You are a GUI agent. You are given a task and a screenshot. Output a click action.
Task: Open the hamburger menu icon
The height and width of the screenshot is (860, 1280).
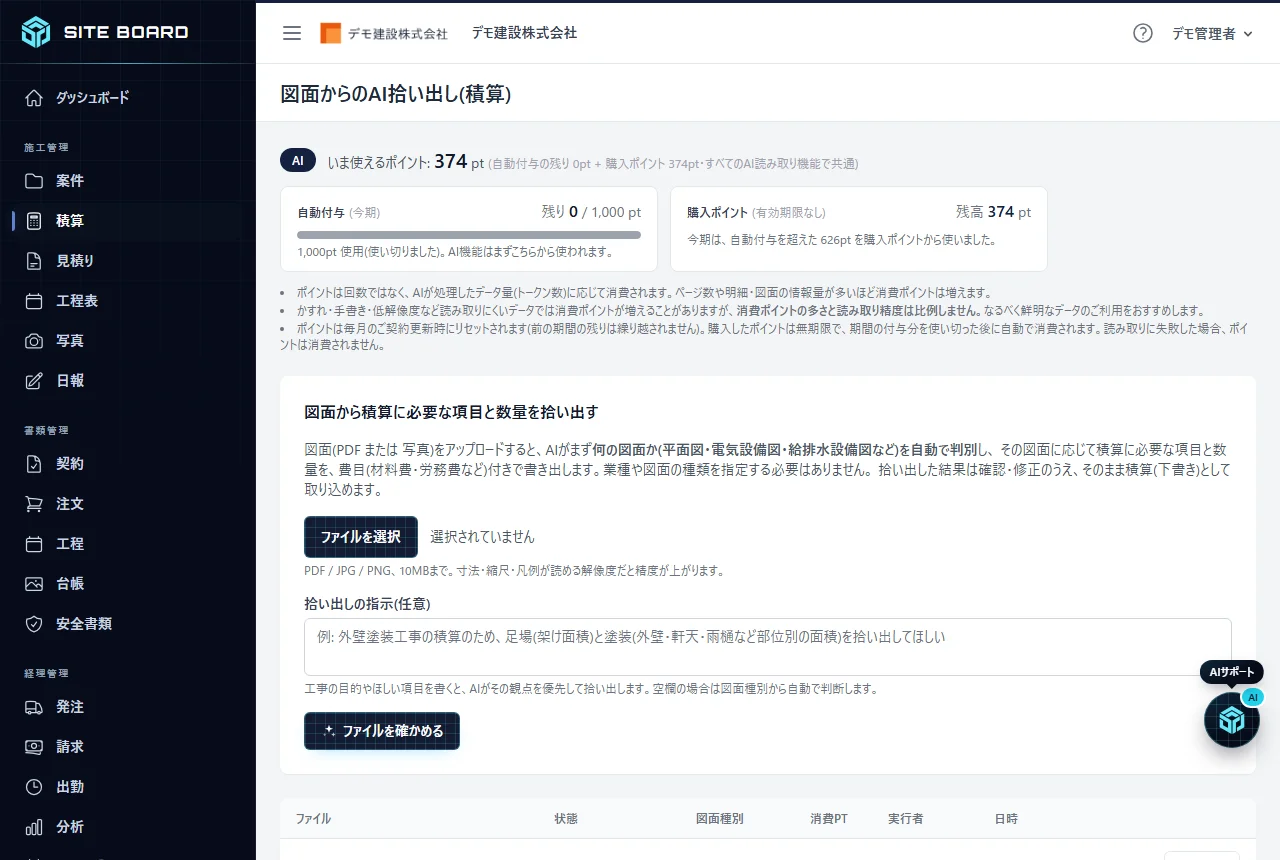coord(292,33)
